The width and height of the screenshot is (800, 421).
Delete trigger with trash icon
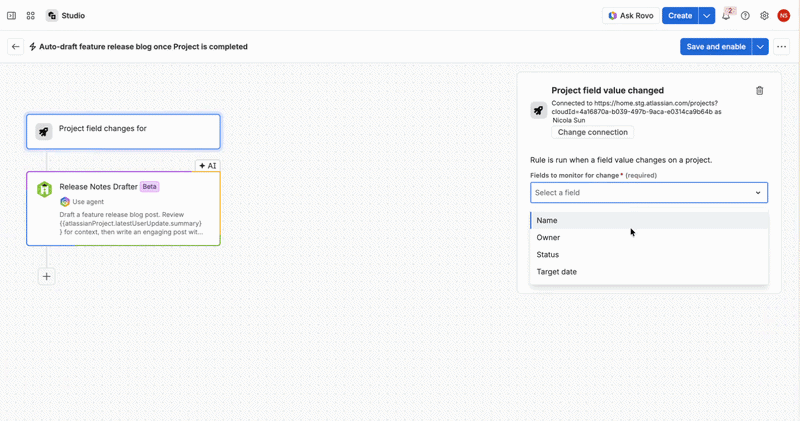tap(760, 91)
